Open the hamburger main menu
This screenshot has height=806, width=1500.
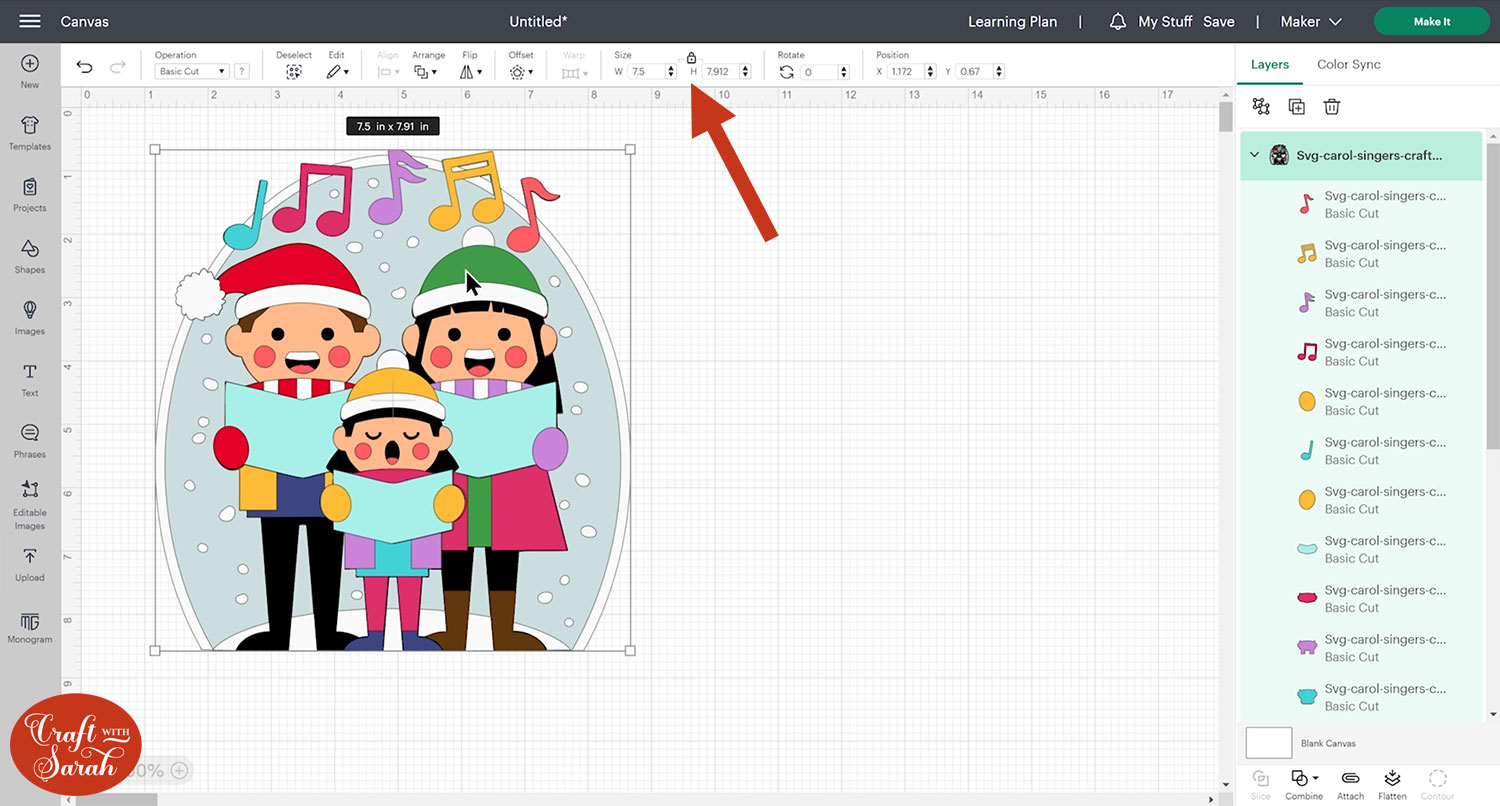click(x=30, y=21)
